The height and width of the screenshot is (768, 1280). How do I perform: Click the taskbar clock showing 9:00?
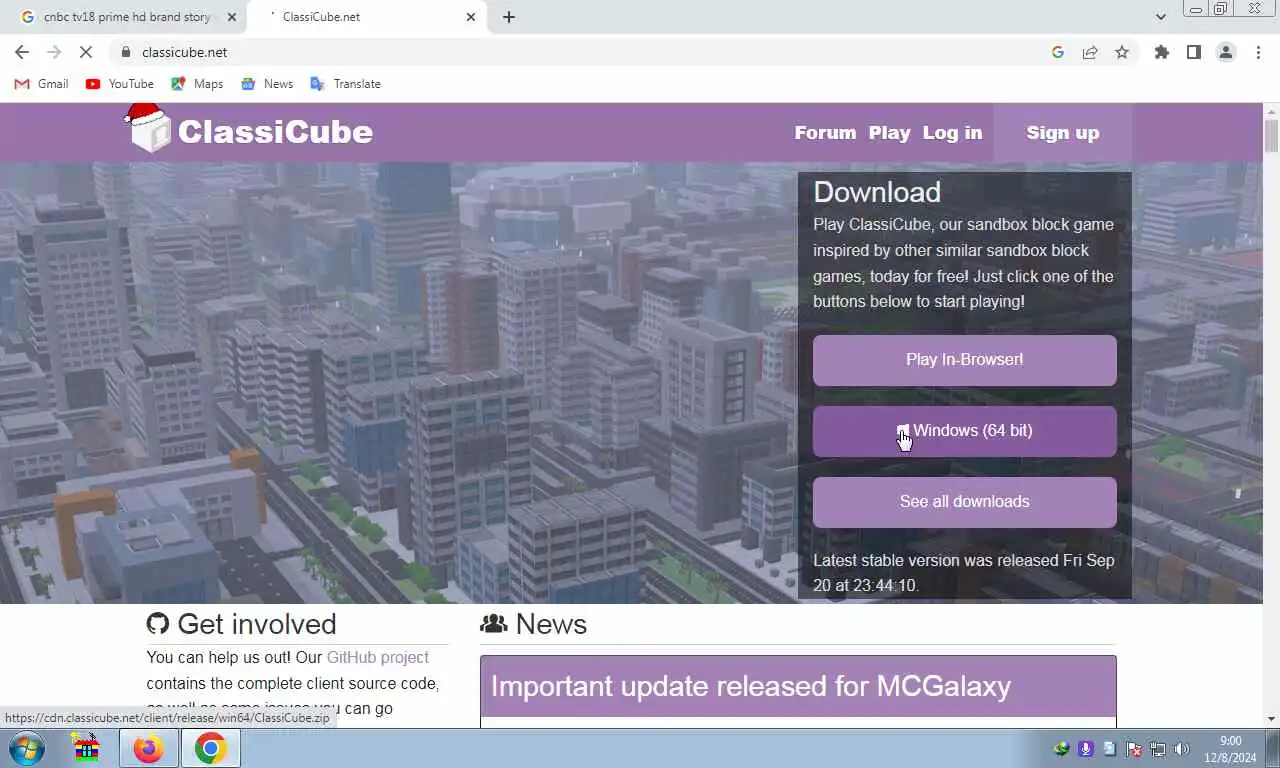click(x=1230, y=749)
